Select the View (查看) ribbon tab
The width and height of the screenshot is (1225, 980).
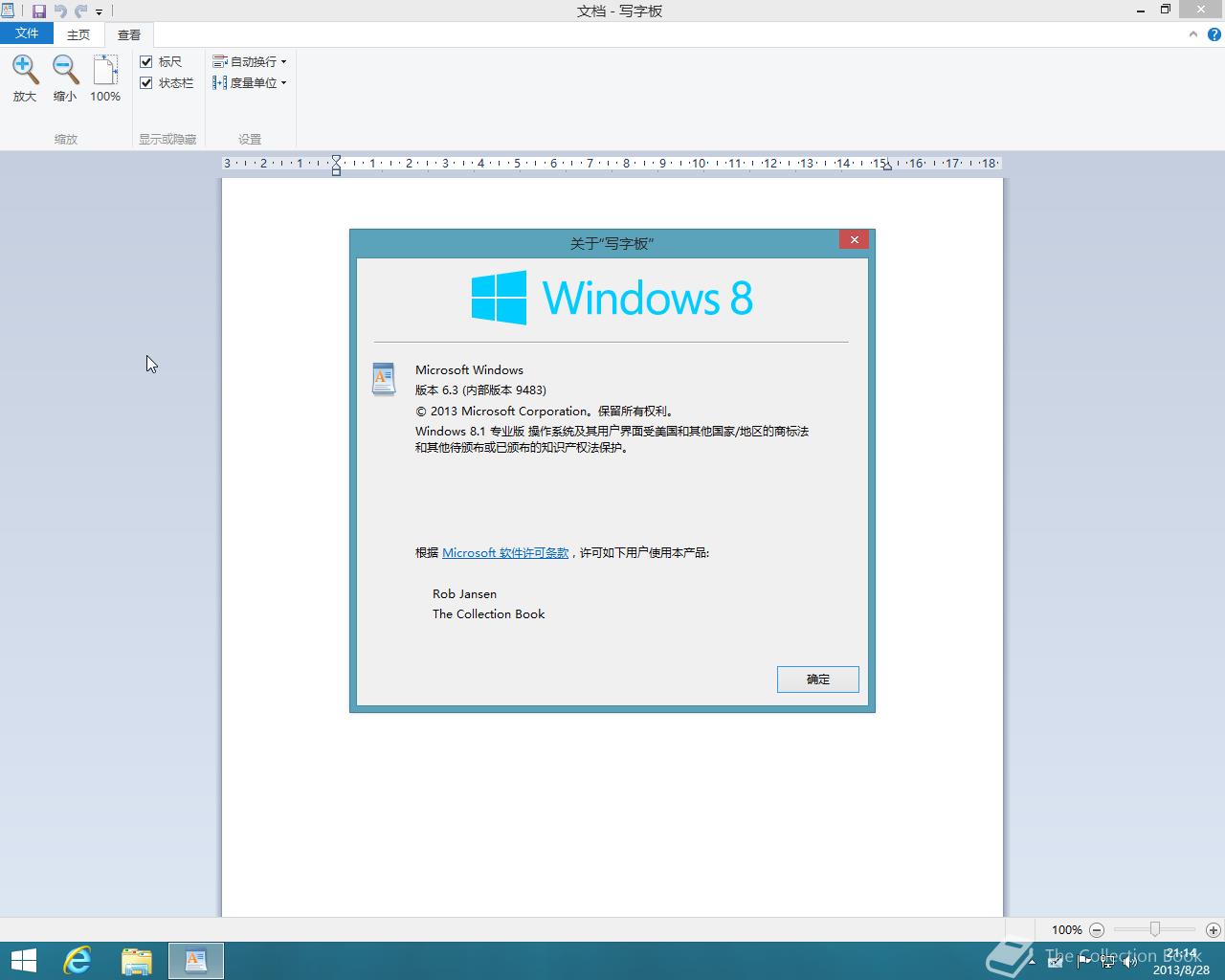[x=129, y=34]
